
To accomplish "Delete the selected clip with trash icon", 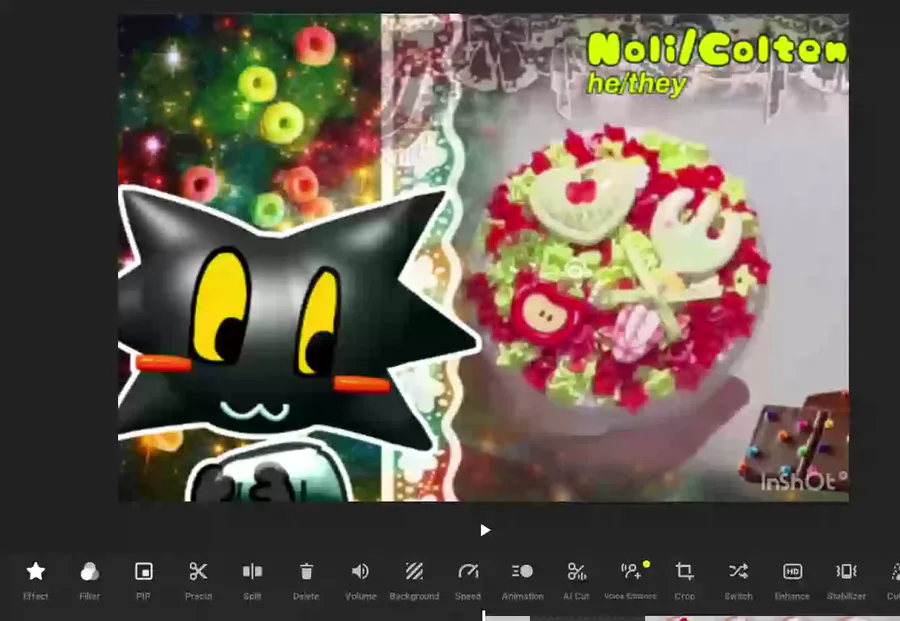I will coord(306,580).
